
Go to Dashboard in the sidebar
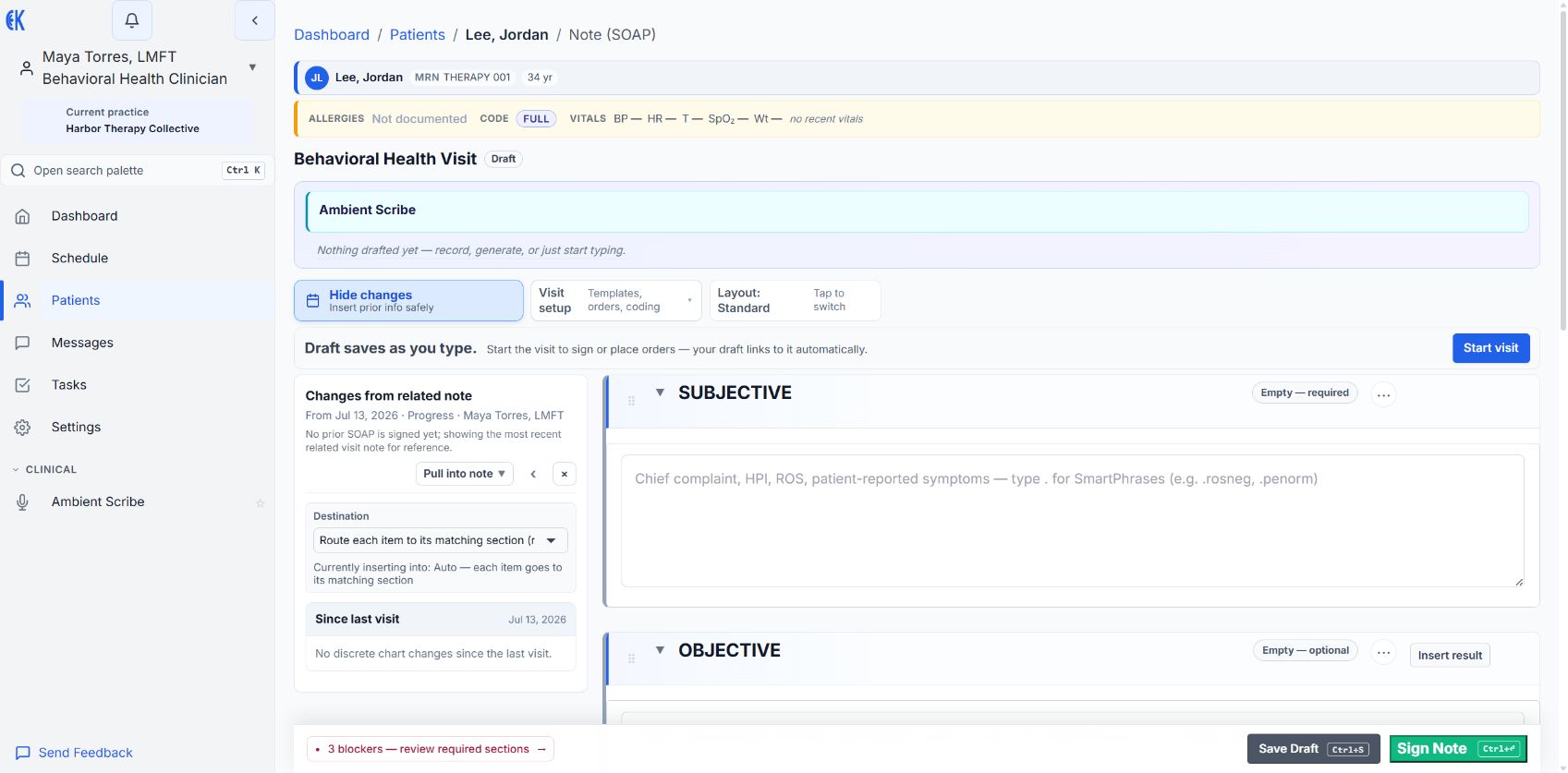pyautogui.click(x=138, y=216)
